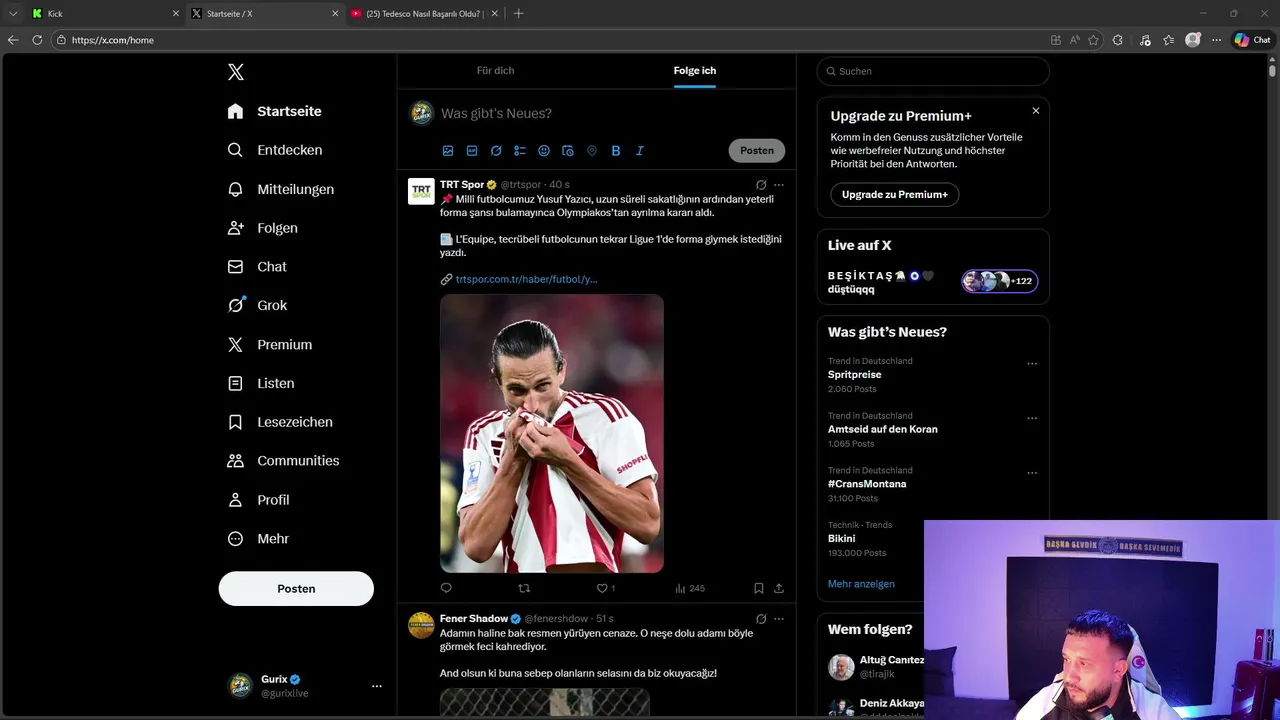This screenshot has height=720, width=1280.
Task: Toggle italic text formatting in composer
Action: [x=640, y=151]
